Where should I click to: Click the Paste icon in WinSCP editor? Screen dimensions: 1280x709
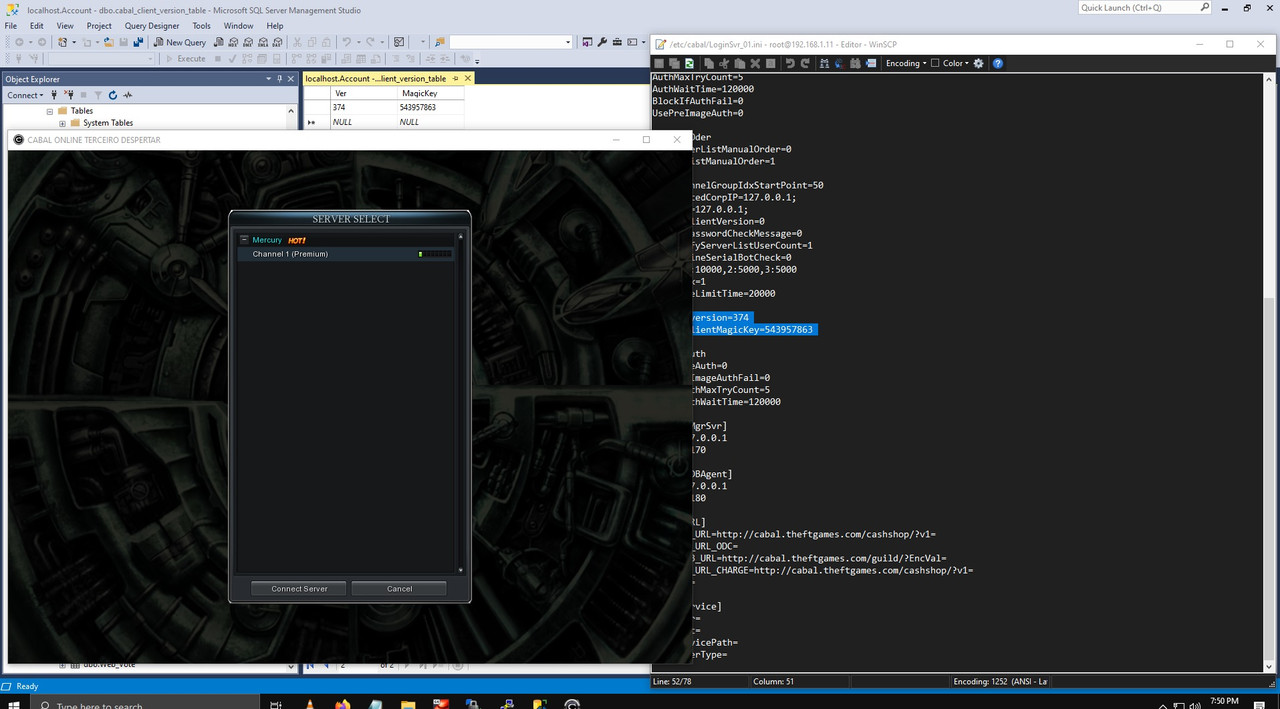tap(740, 63)
